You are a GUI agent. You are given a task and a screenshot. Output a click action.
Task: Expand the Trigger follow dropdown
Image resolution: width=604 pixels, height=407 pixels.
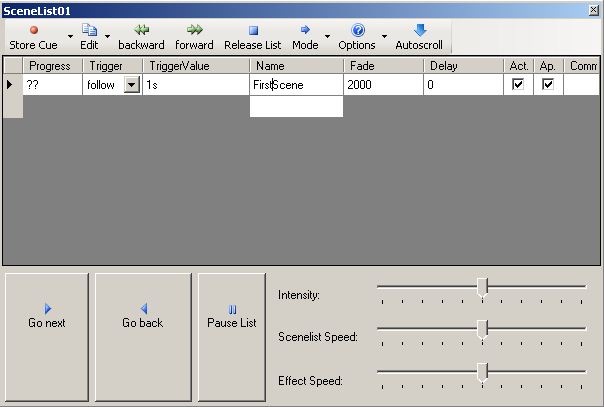click(131, 86)
